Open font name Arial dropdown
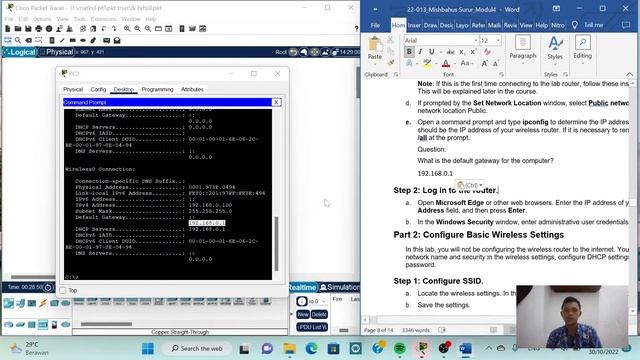Viewport: 640px width, 360px height. point(476,40)
